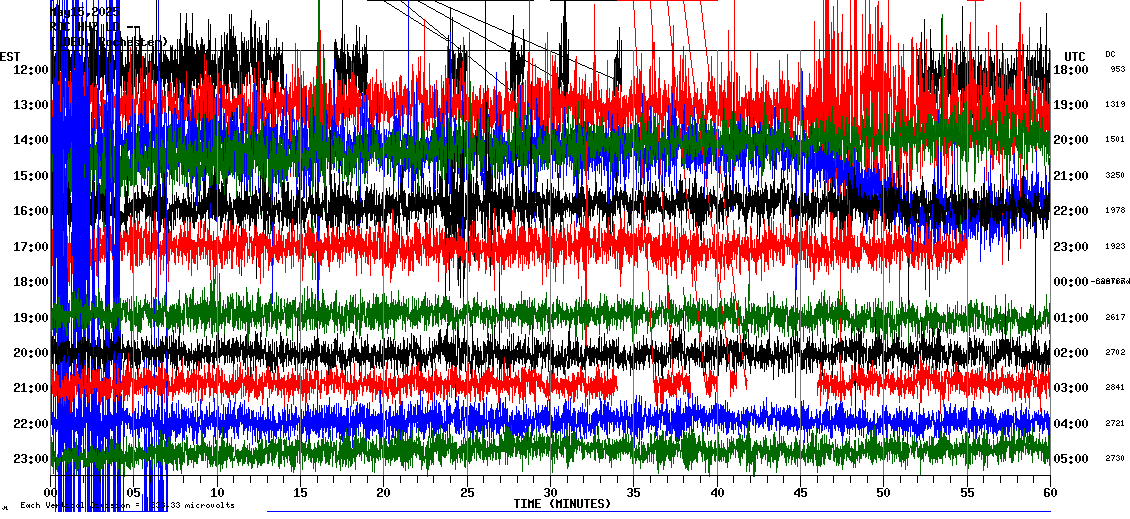Select the 23:00 EST row label
Viewport: 1130px width, 519px height.
point(31,459)
